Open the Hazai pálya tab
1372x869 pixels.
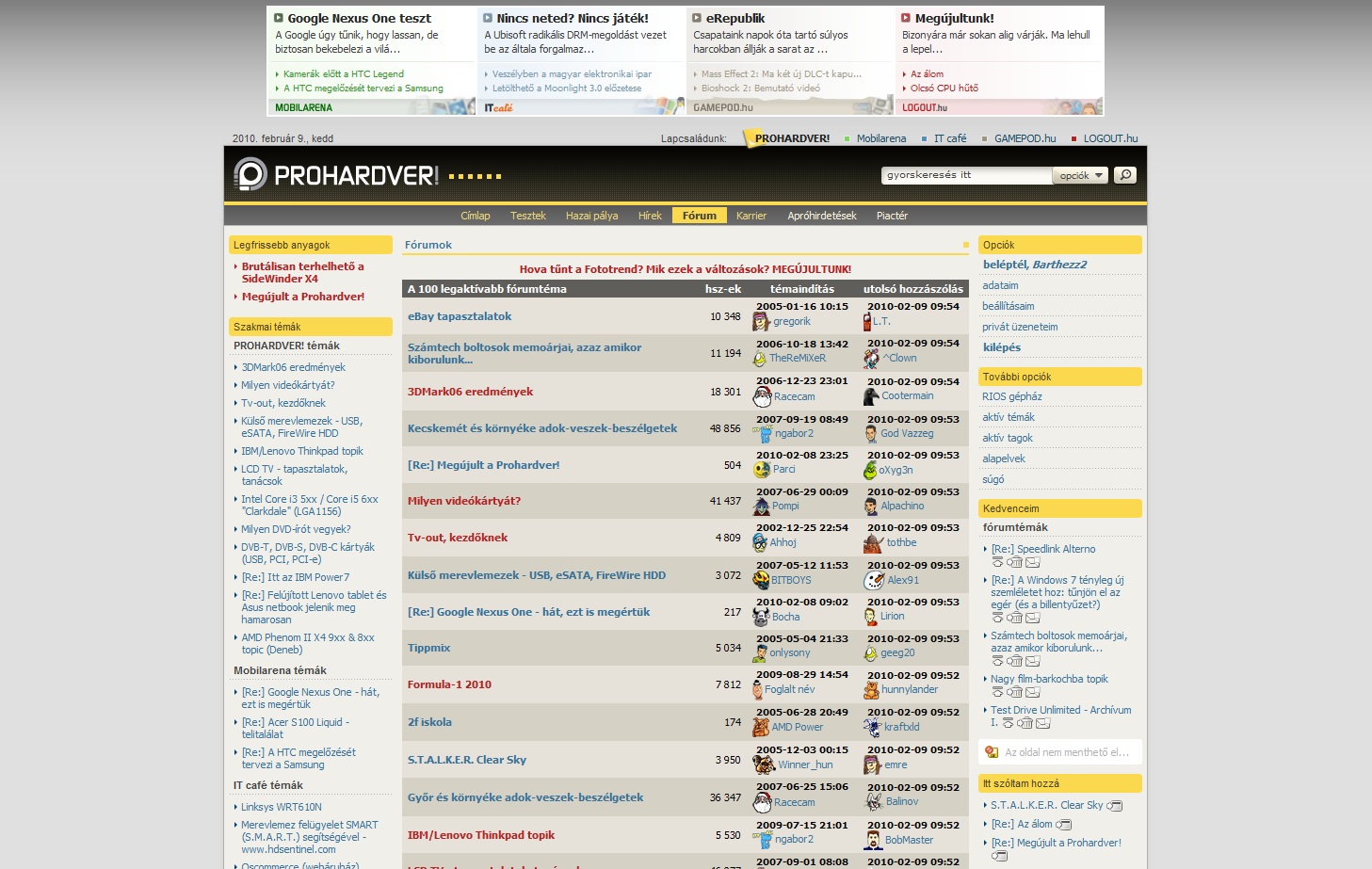592,216
